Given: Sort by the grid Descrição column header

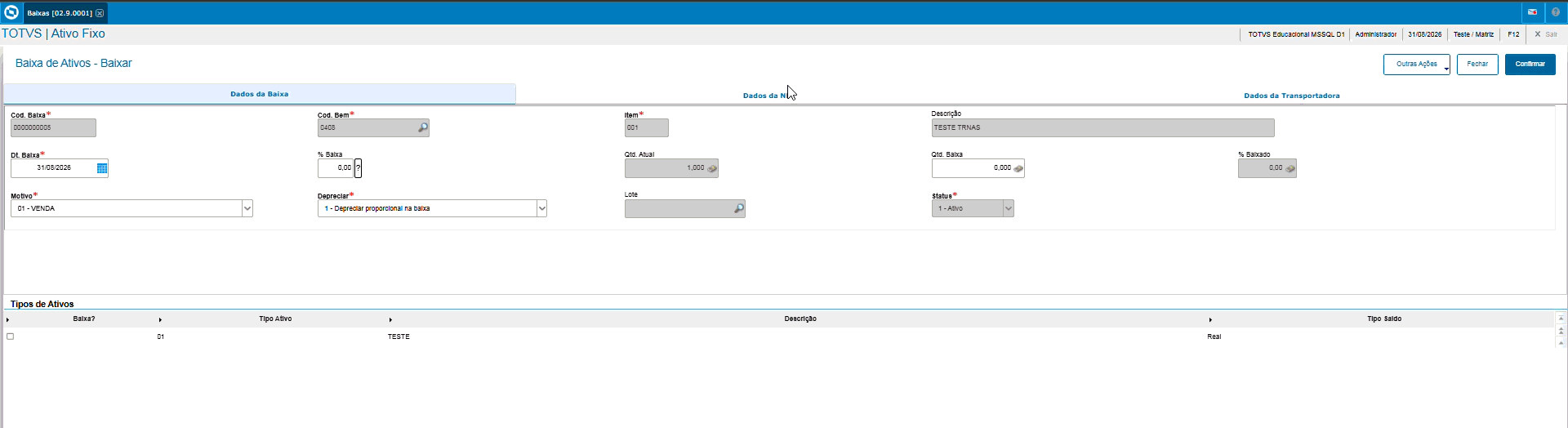Looking at the screenshot, I should tap(800, 319).
